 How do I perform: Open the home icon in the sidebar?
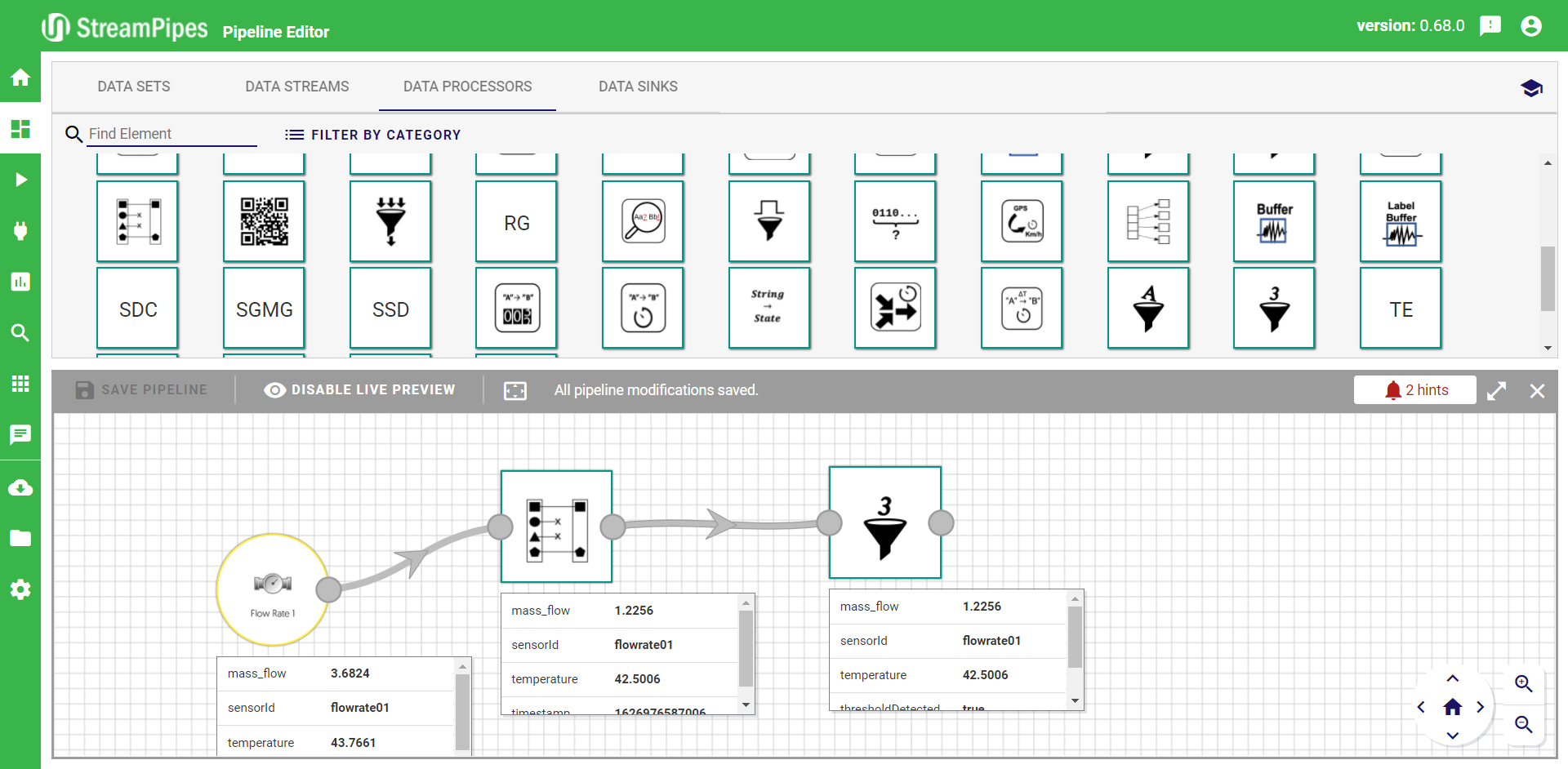(x=20, y=78)
